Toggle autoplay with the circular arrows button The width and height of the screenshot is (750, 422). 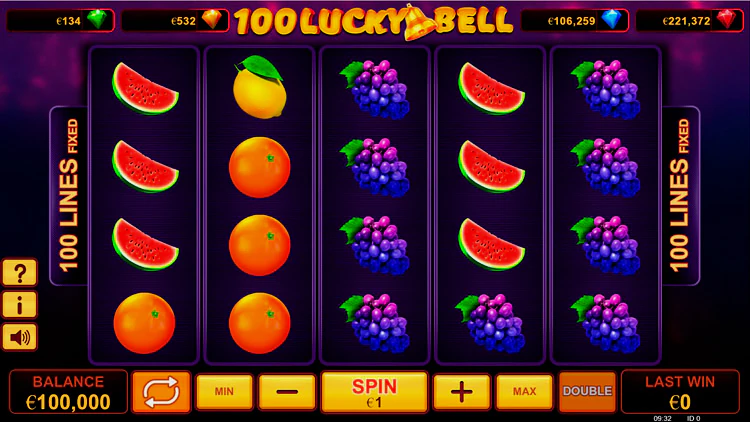click(161, 392)
